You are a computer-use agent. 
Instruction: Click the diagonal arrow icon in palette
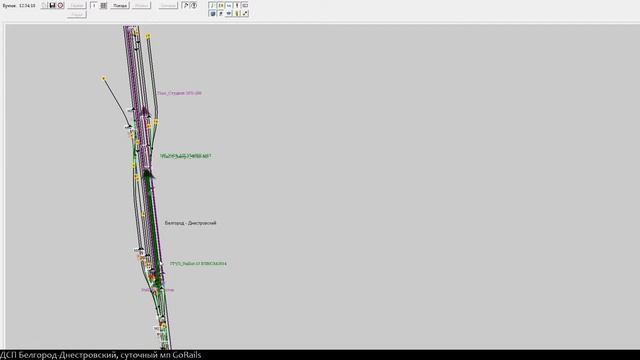[245, 13]
